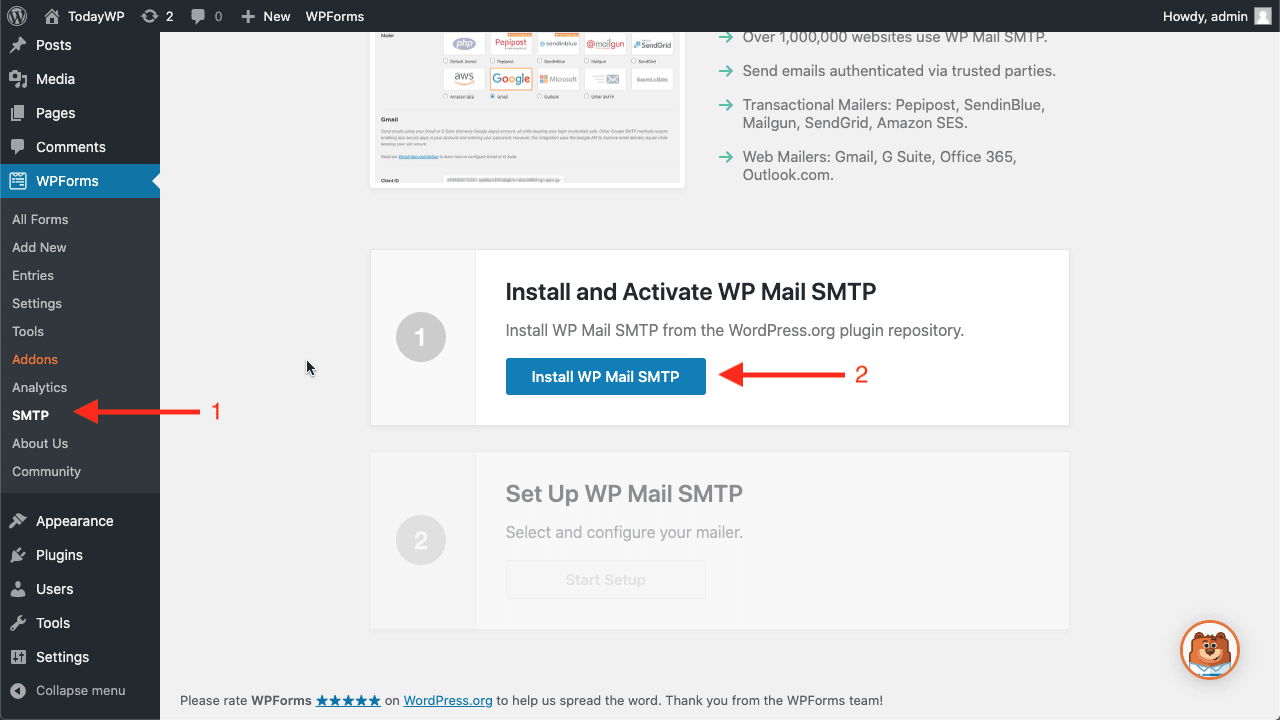
Task: Click the AWS mailer logo in screenshot
Action: click(464, 79)
